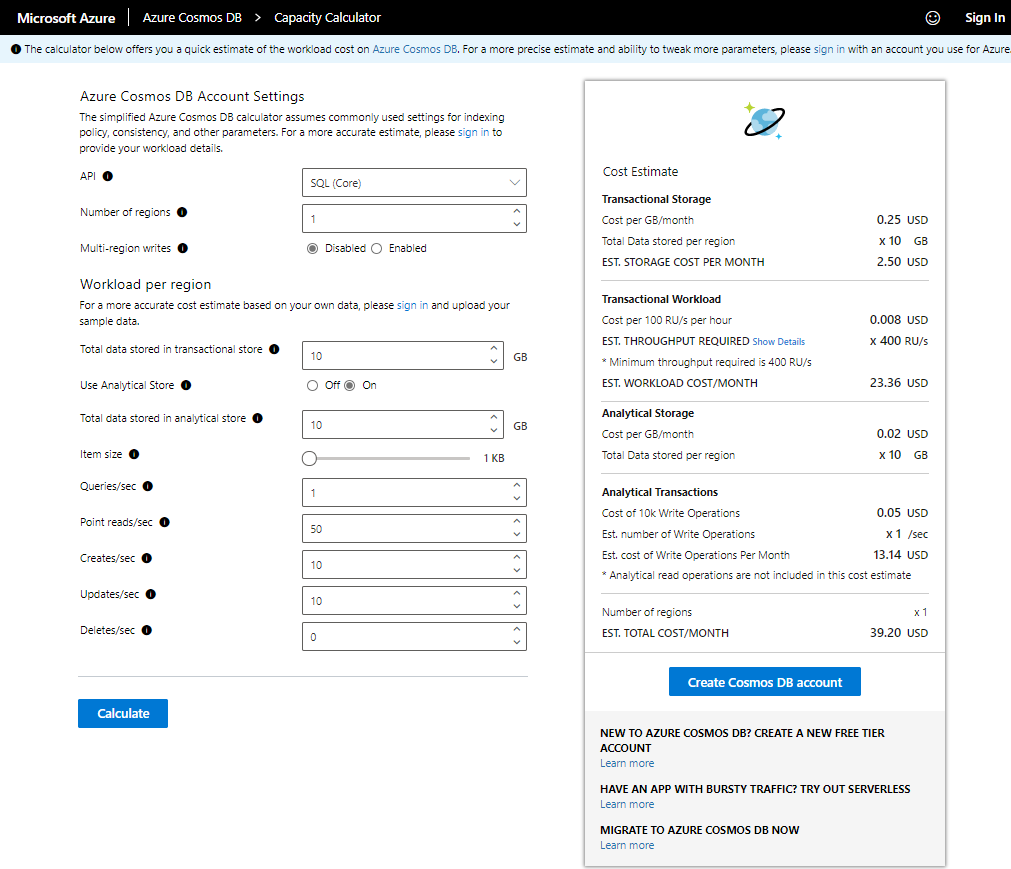Image resolution: width=1011 pixels, height=869 pixels.
Task: Click sign in link in the info banner
Action: [829, 49]
